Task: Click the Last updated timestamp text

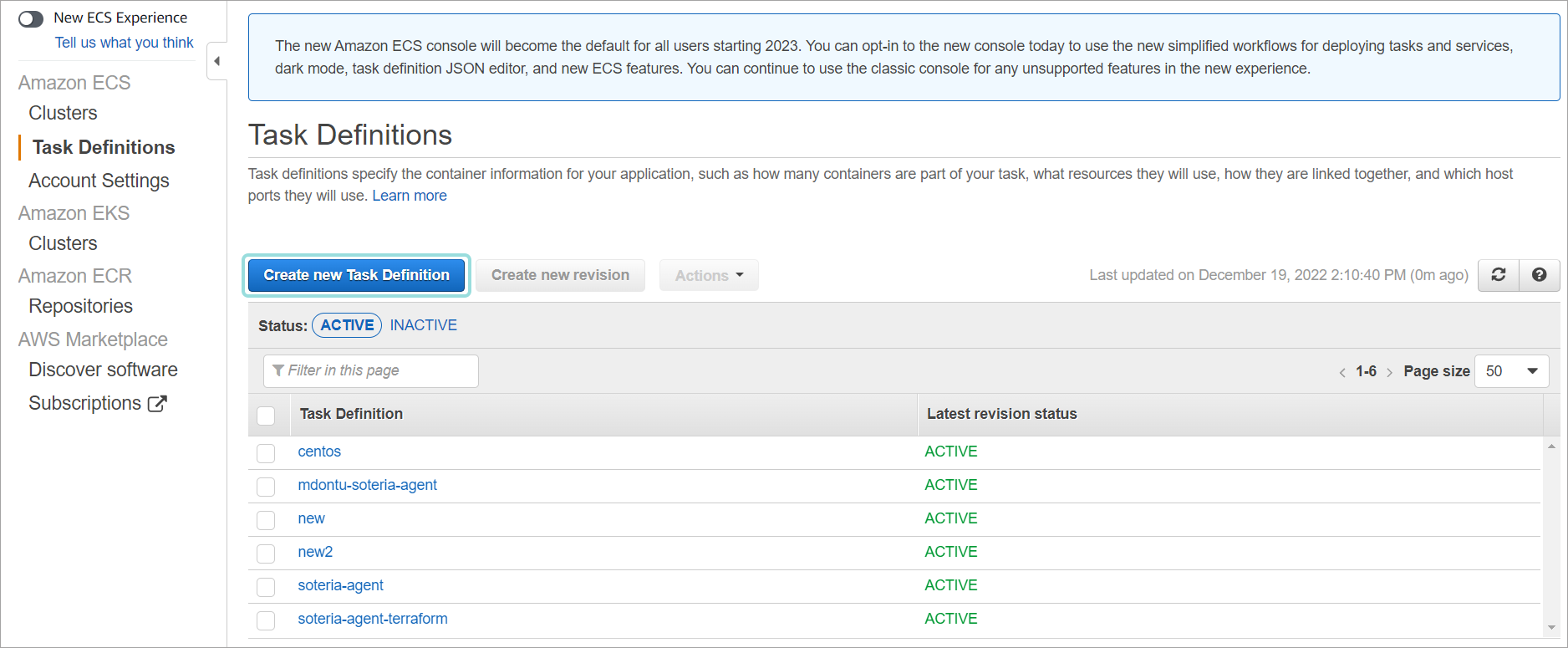Action: 1279,275
